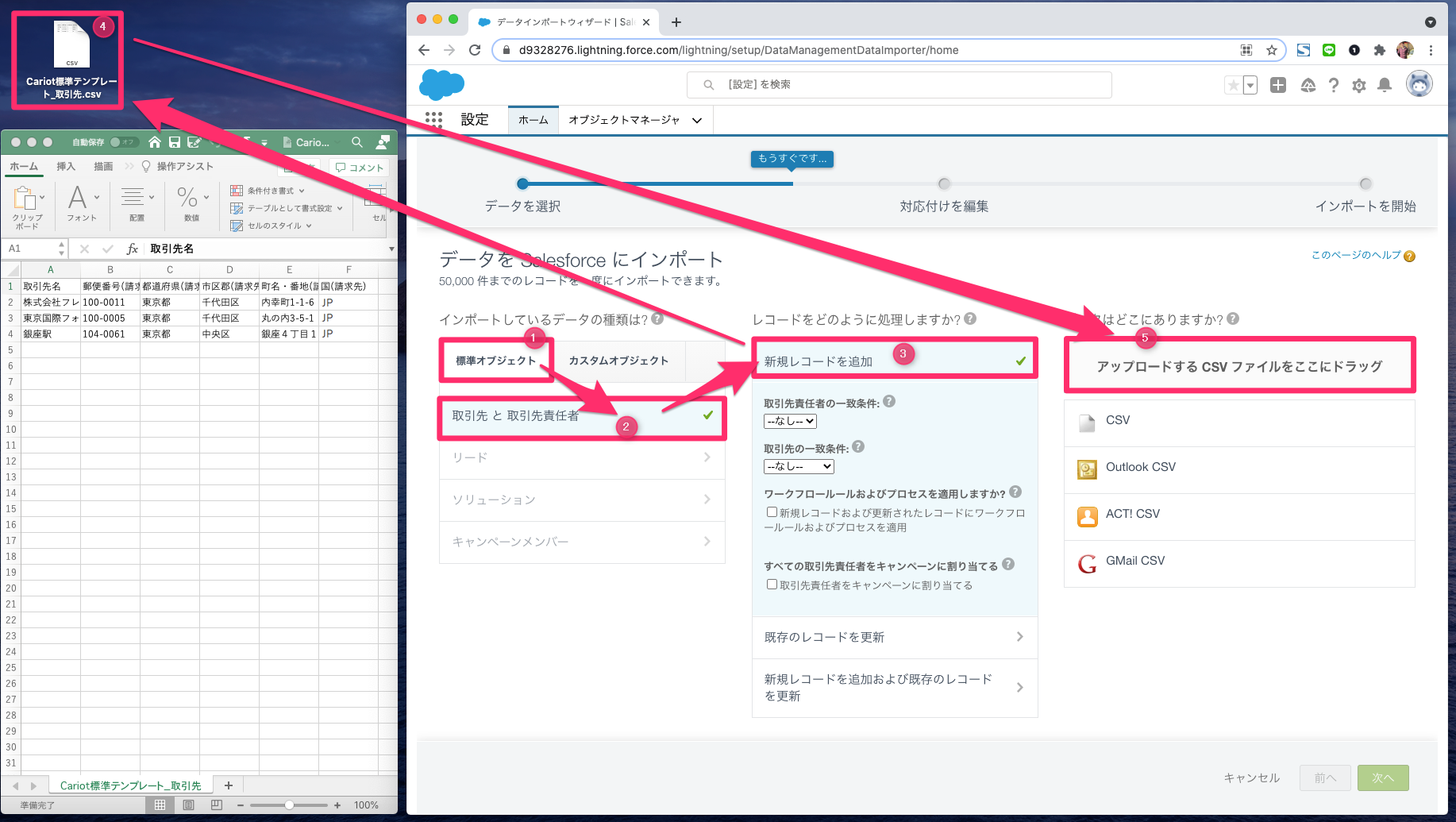Viewport: 1456px width, 822px height.
Task: Open このページのヘルプ link
Action: 1356,255
